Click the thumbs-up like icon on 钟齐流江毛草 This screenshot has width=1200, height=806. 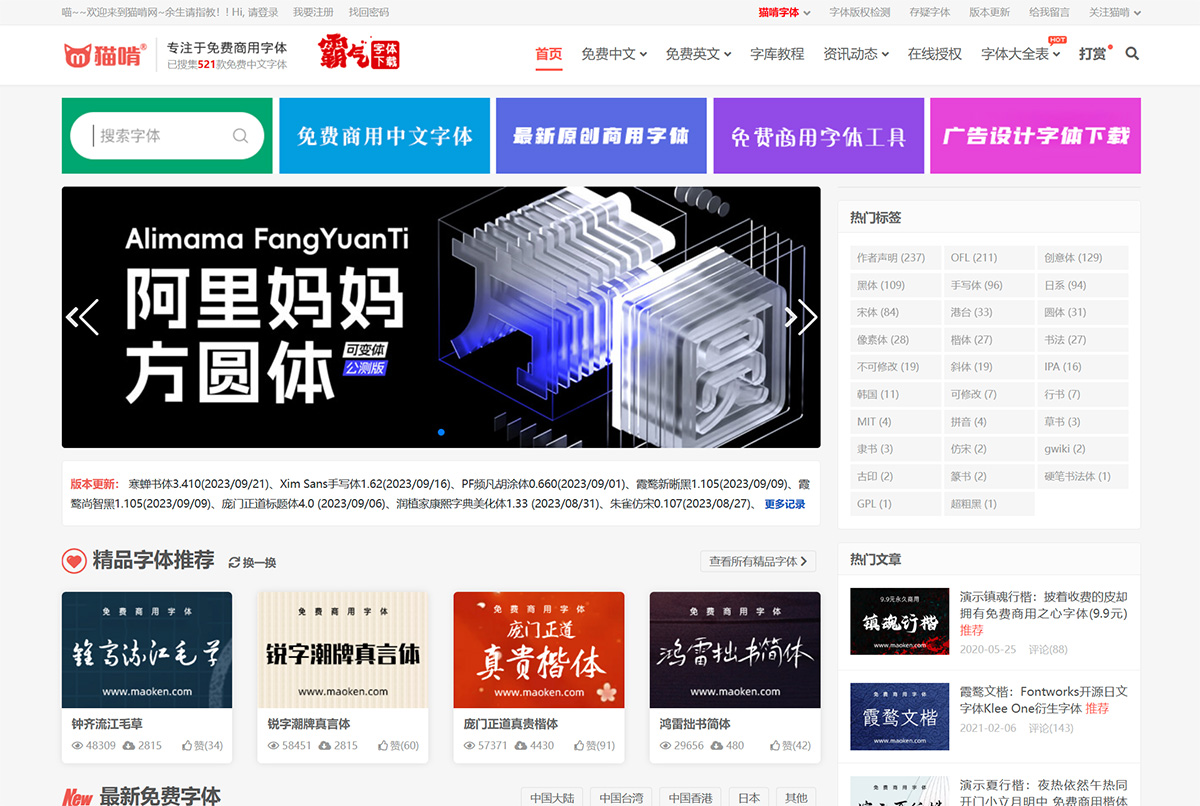188,744
